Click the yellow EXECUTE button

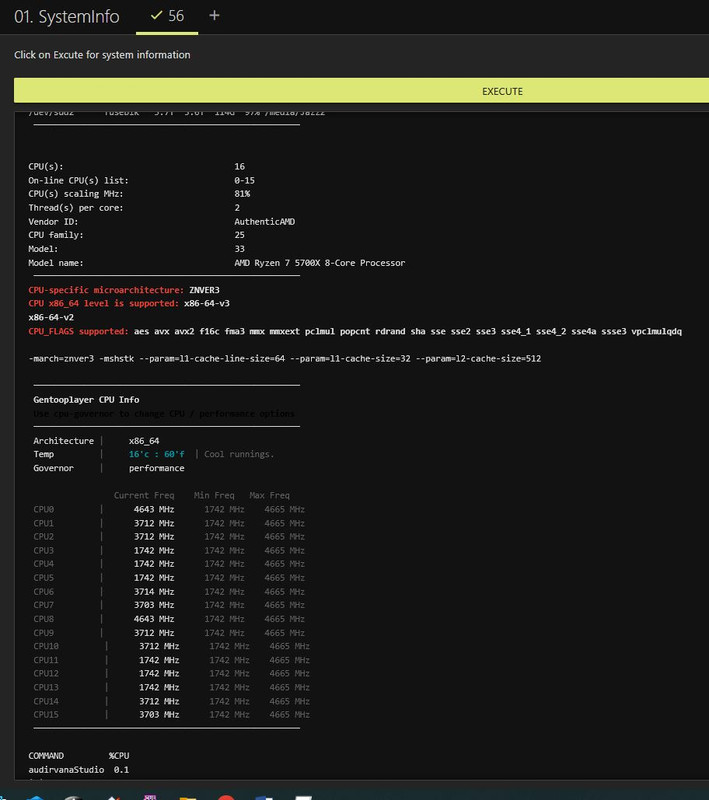point(361,91)
